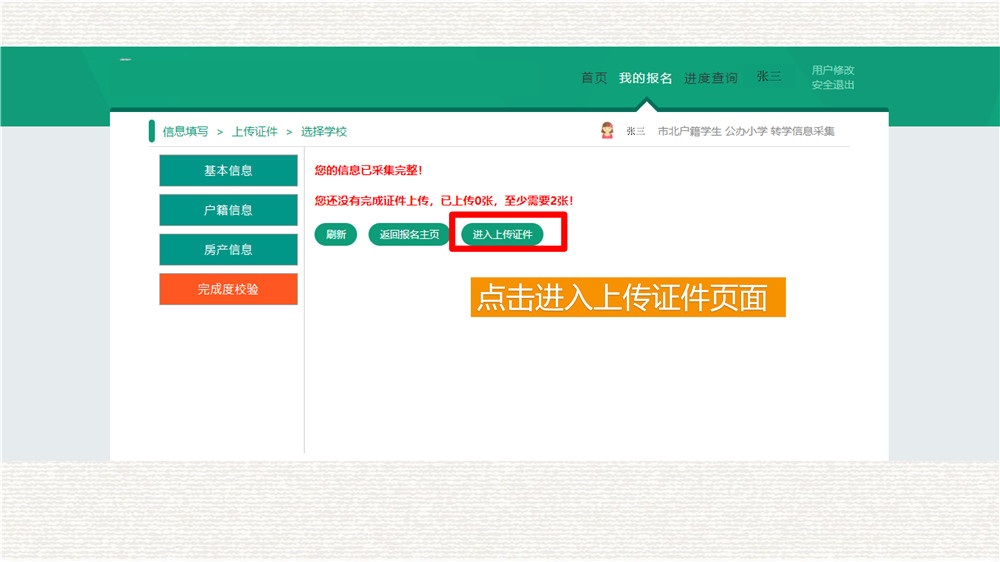Select the 完成度校验 sidebar button
The width and height of the screenshot is (1000, 562).
(x=228, y=289)
